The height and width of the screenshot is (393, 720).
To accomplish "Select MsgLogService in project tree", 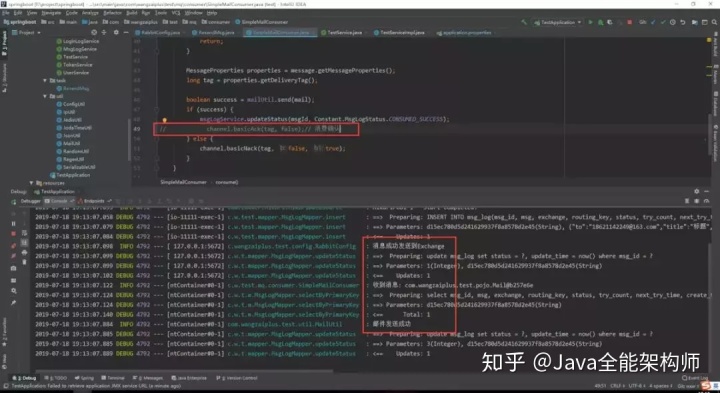I will pos(76,49).
